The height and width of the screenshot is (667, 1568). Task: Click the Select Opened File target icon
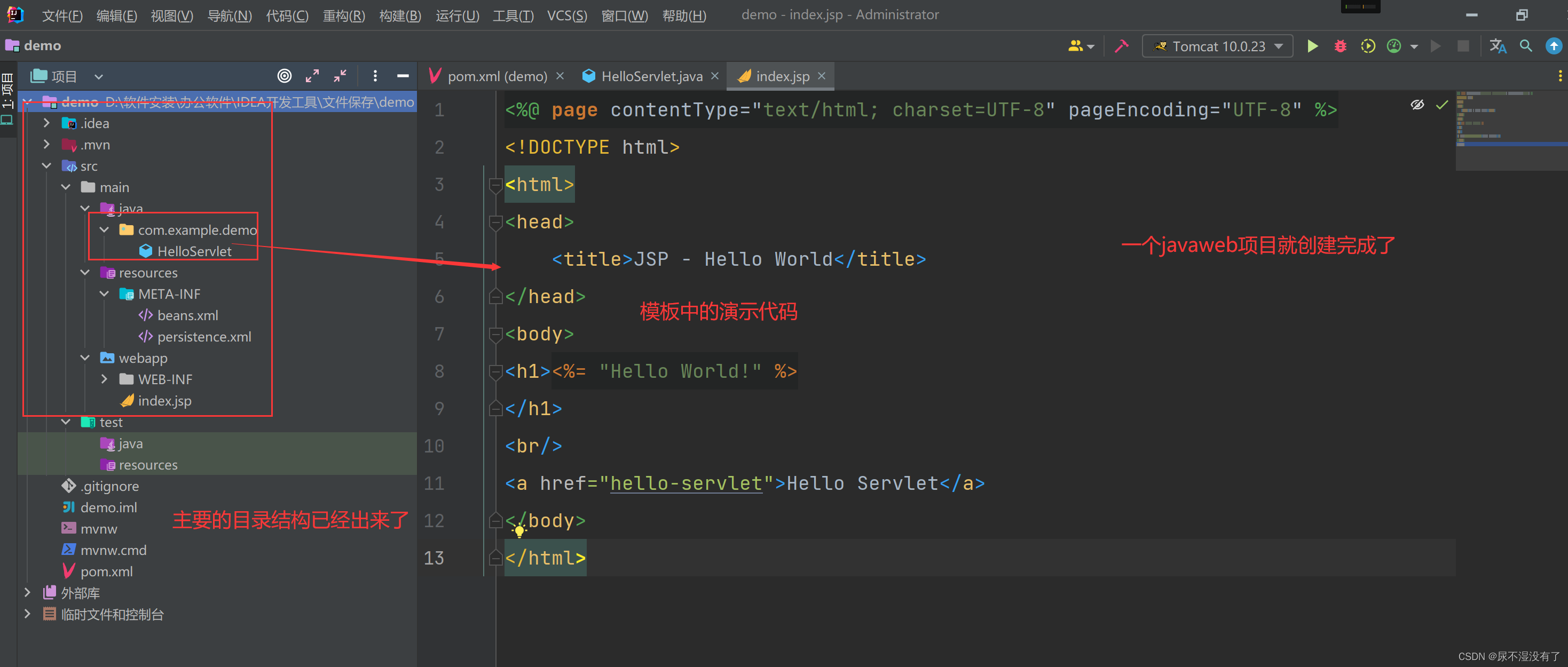tap(284, 76)
